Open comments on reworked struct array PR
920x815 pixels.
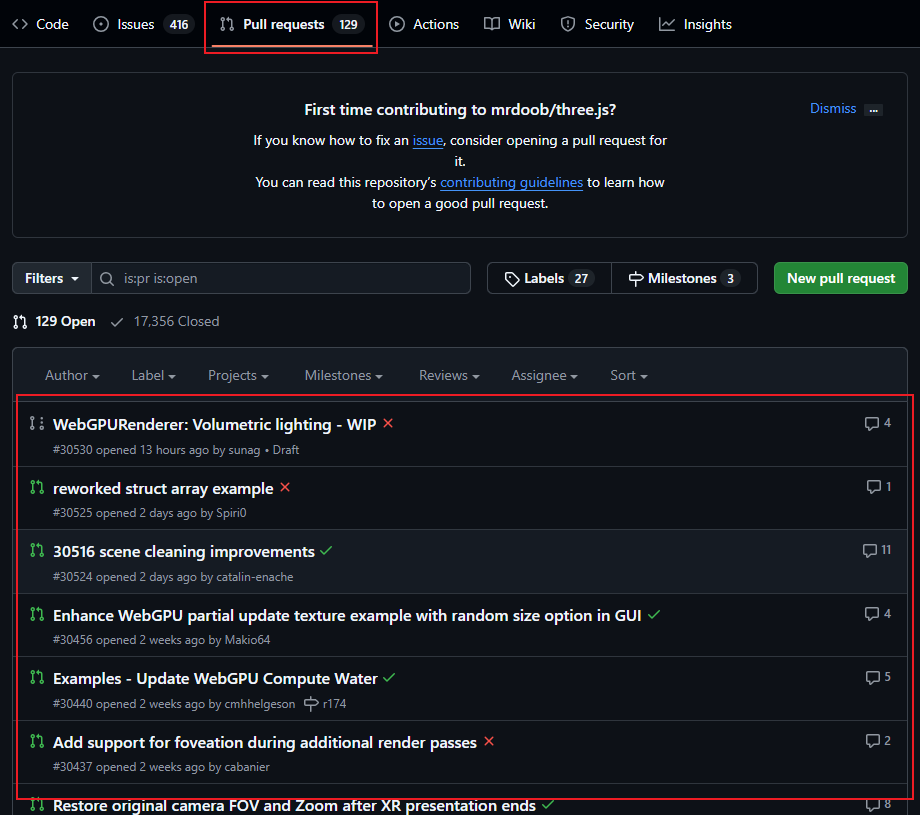click(x=879, y=486)
